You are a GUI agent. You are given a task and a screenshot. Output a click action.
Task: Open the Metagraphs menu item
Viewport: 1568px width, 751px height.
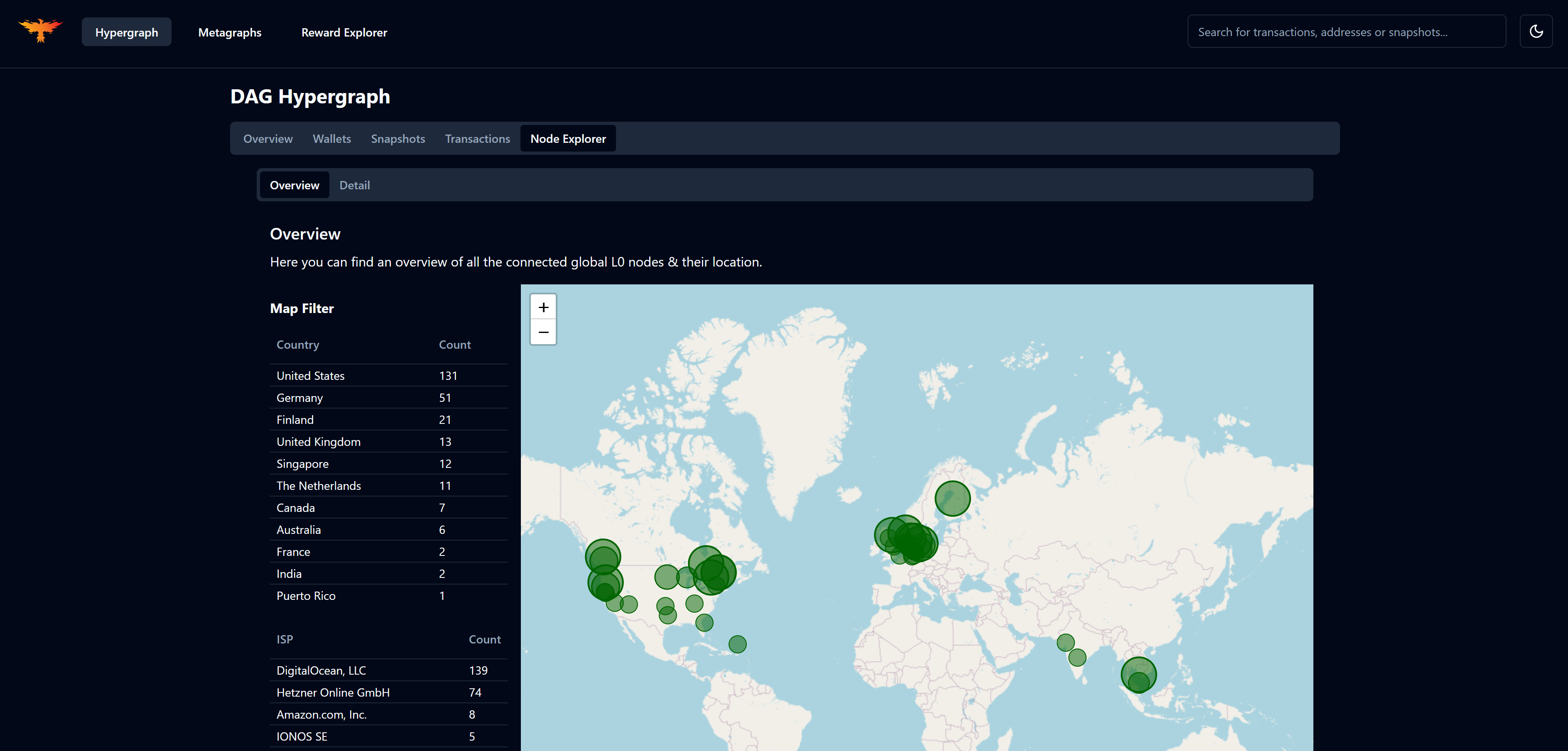[229, 32]
